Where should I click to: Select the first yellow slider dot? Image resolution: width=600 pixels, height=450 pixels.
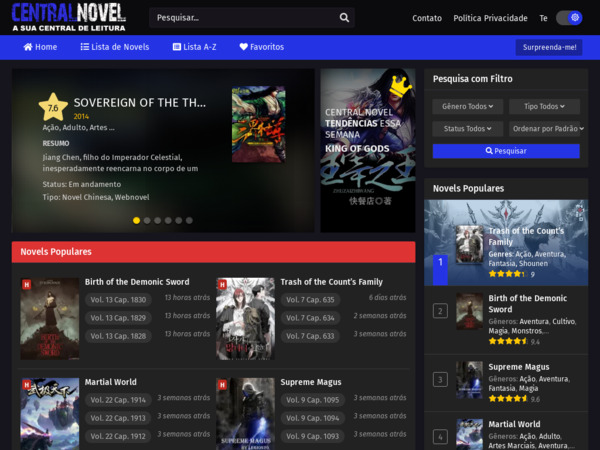[136, 220]
